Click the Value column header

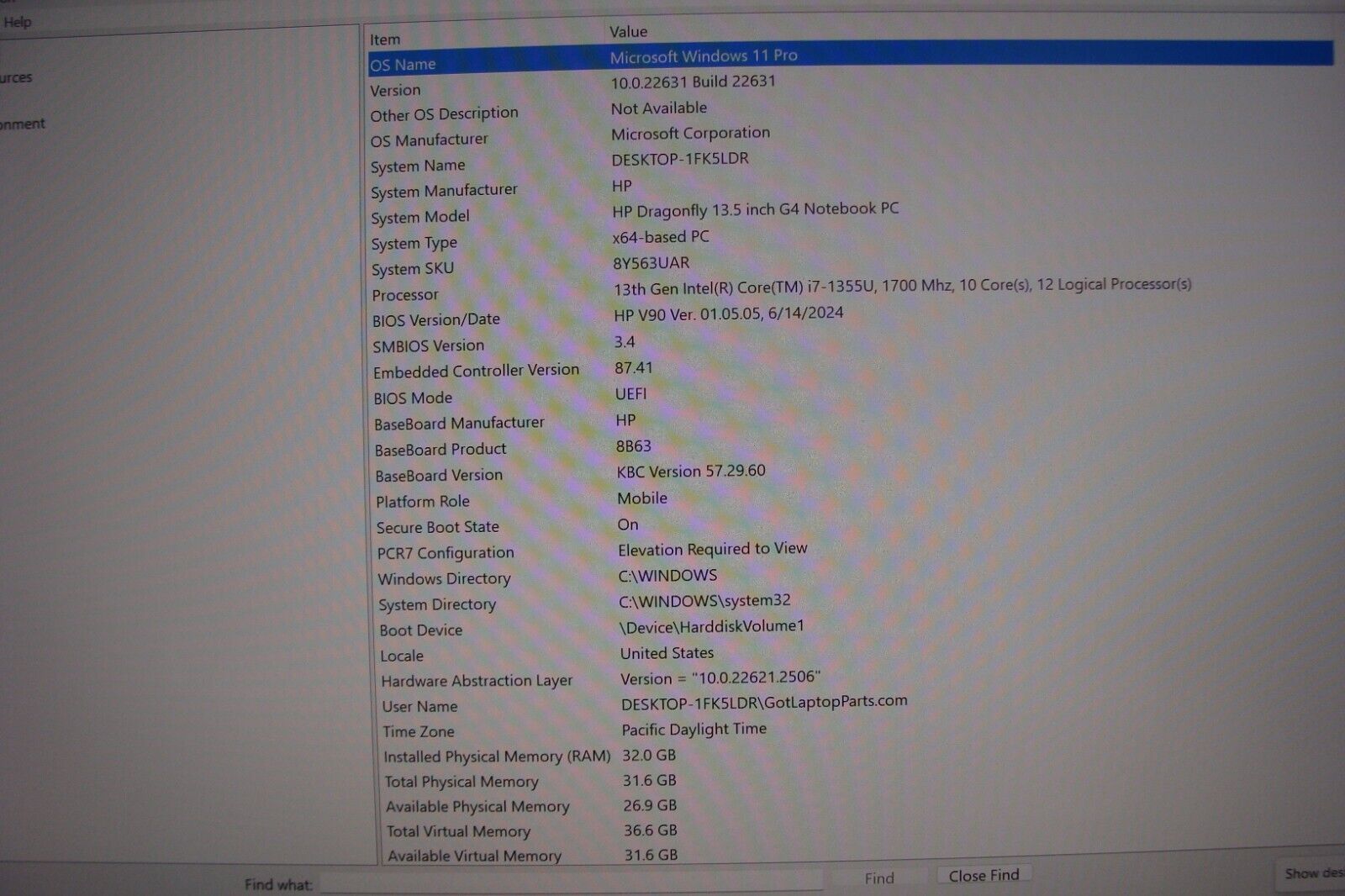628,31
